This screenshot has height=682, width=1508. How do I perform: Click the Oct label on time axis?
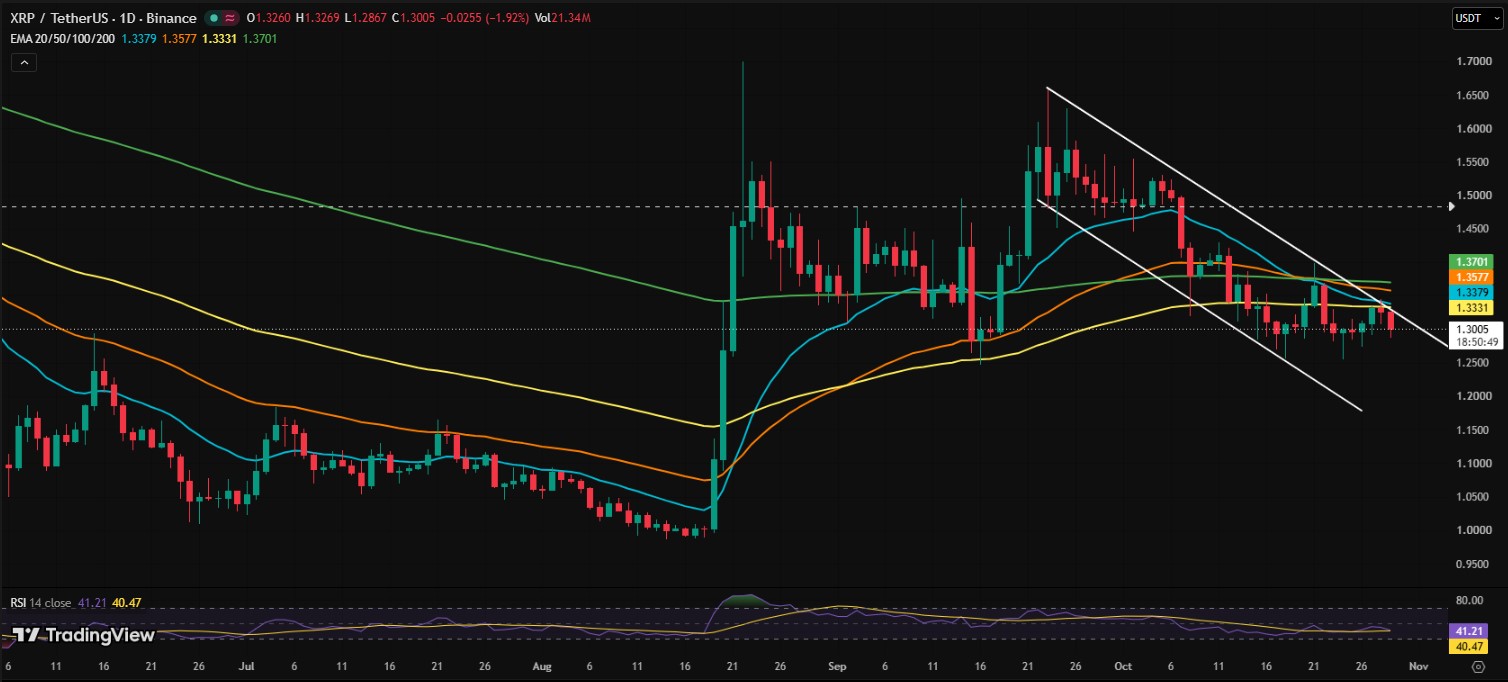[1122, 665]
